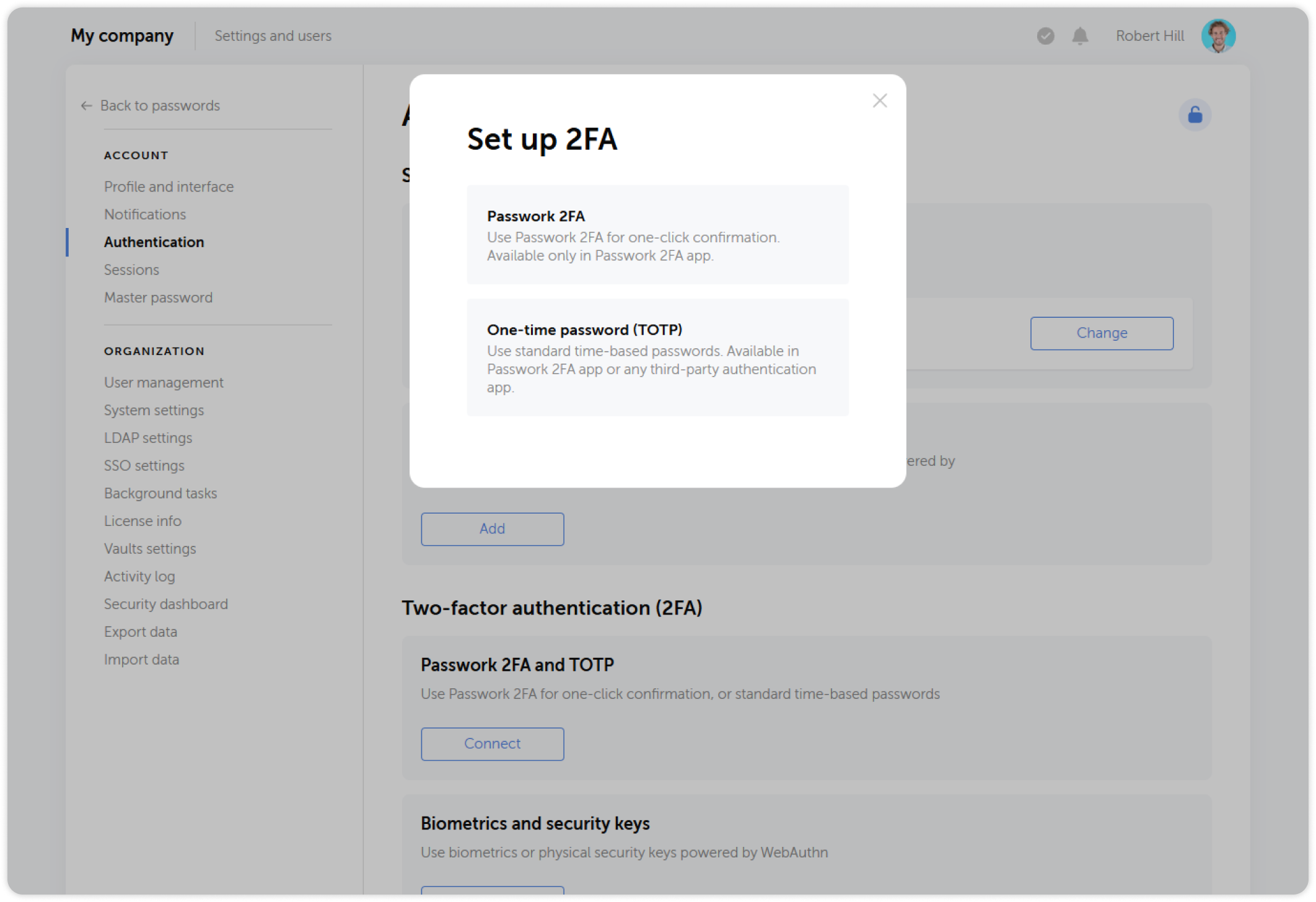Click the back arrow icon
1316x902 pixels.
86,106
